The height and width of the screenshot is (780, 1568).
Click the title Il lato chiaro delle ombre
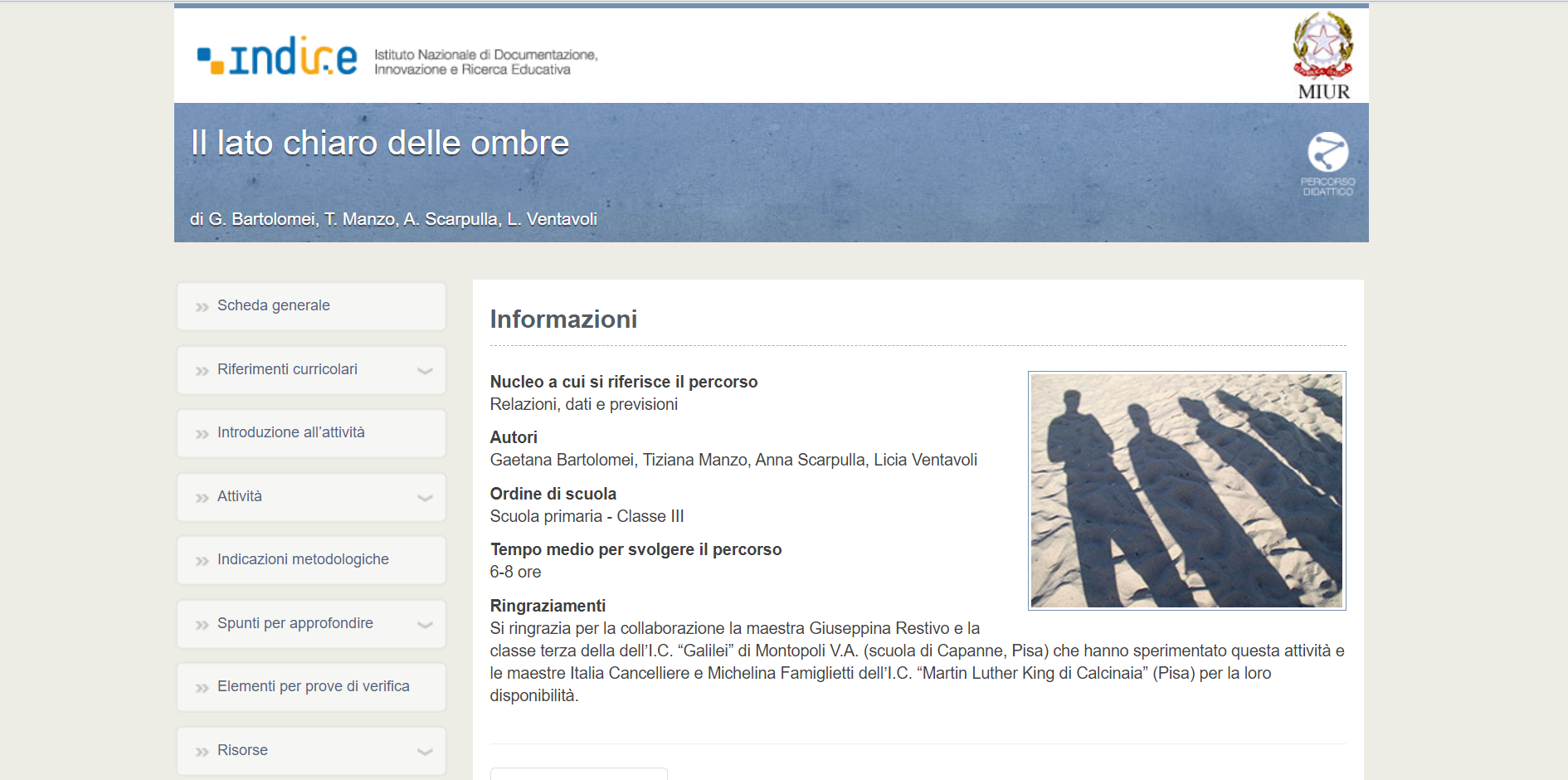[x=380, y=143]
